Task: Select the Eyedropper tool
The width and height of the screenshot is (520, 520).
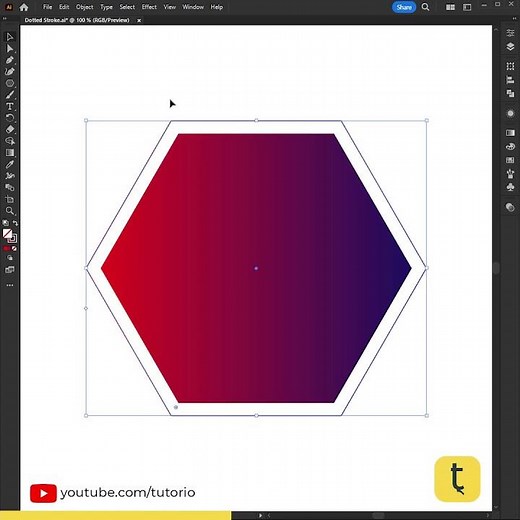Action: [x=9, y=164]
